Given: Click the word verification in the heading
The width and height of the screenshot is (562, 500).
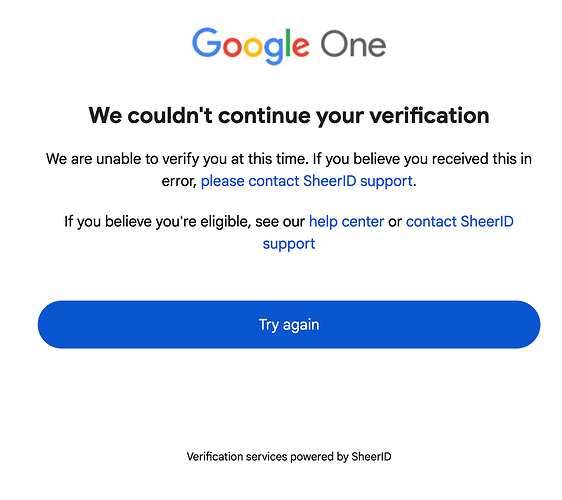Looking at the screenshot, I should click(429, 115).
